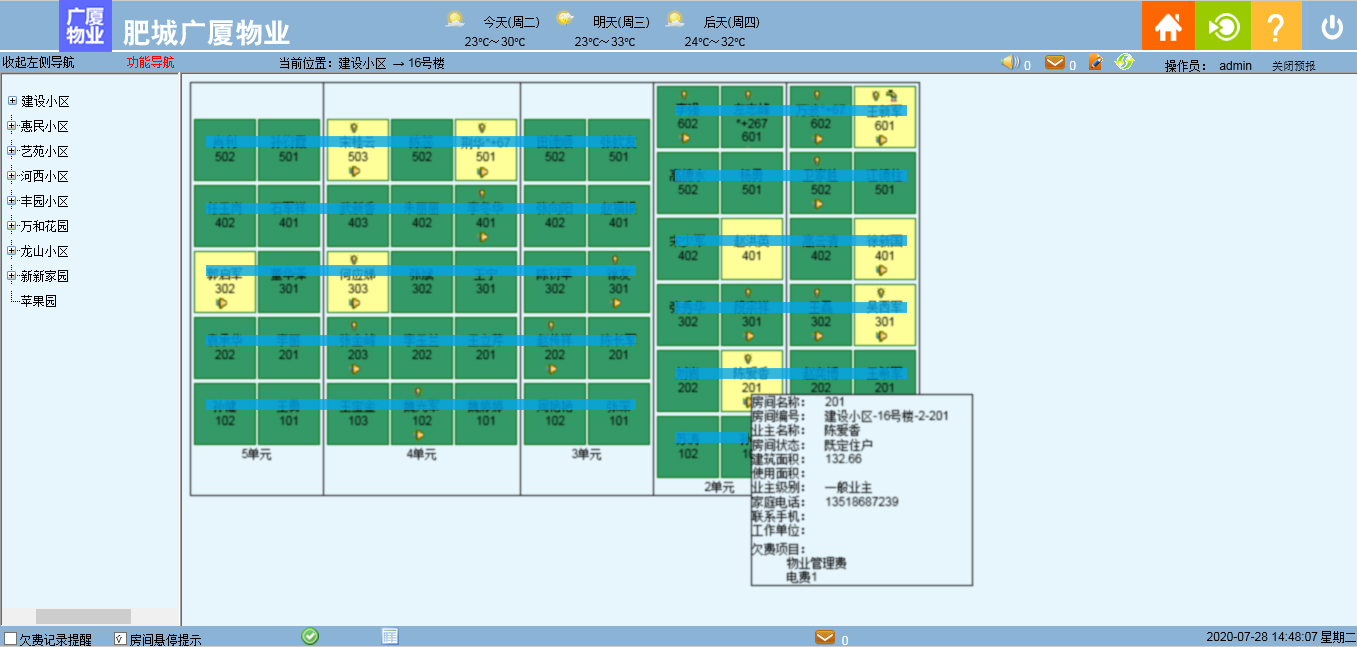Click the left panel horizontal scrollbar thumb

[x=83, y=616]
